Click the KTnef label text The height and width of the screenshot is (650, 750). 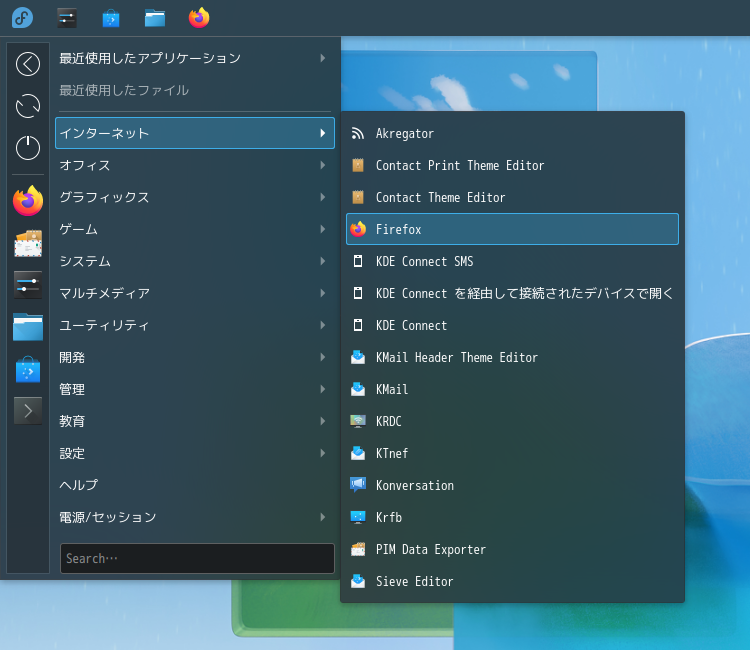coord(392,453)
